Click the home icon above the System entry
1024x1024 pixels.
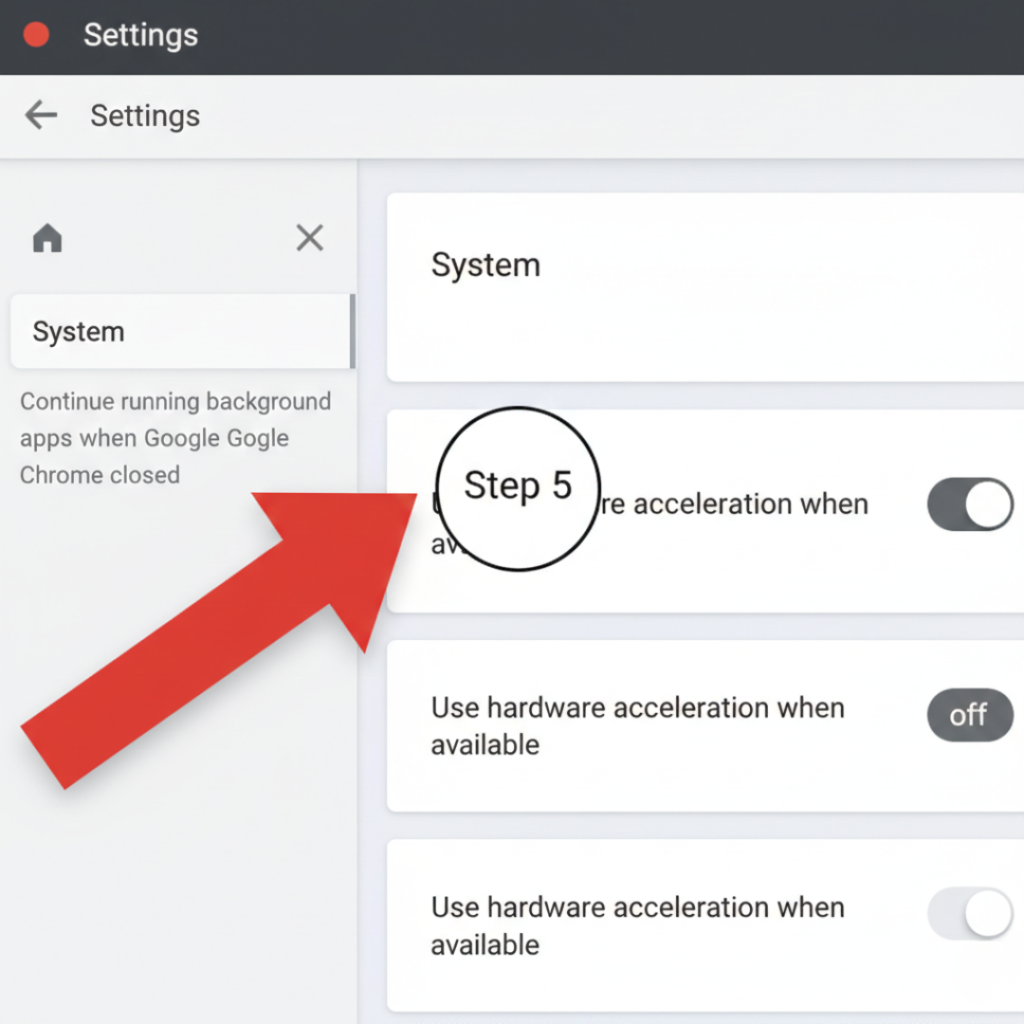[47, 238]
